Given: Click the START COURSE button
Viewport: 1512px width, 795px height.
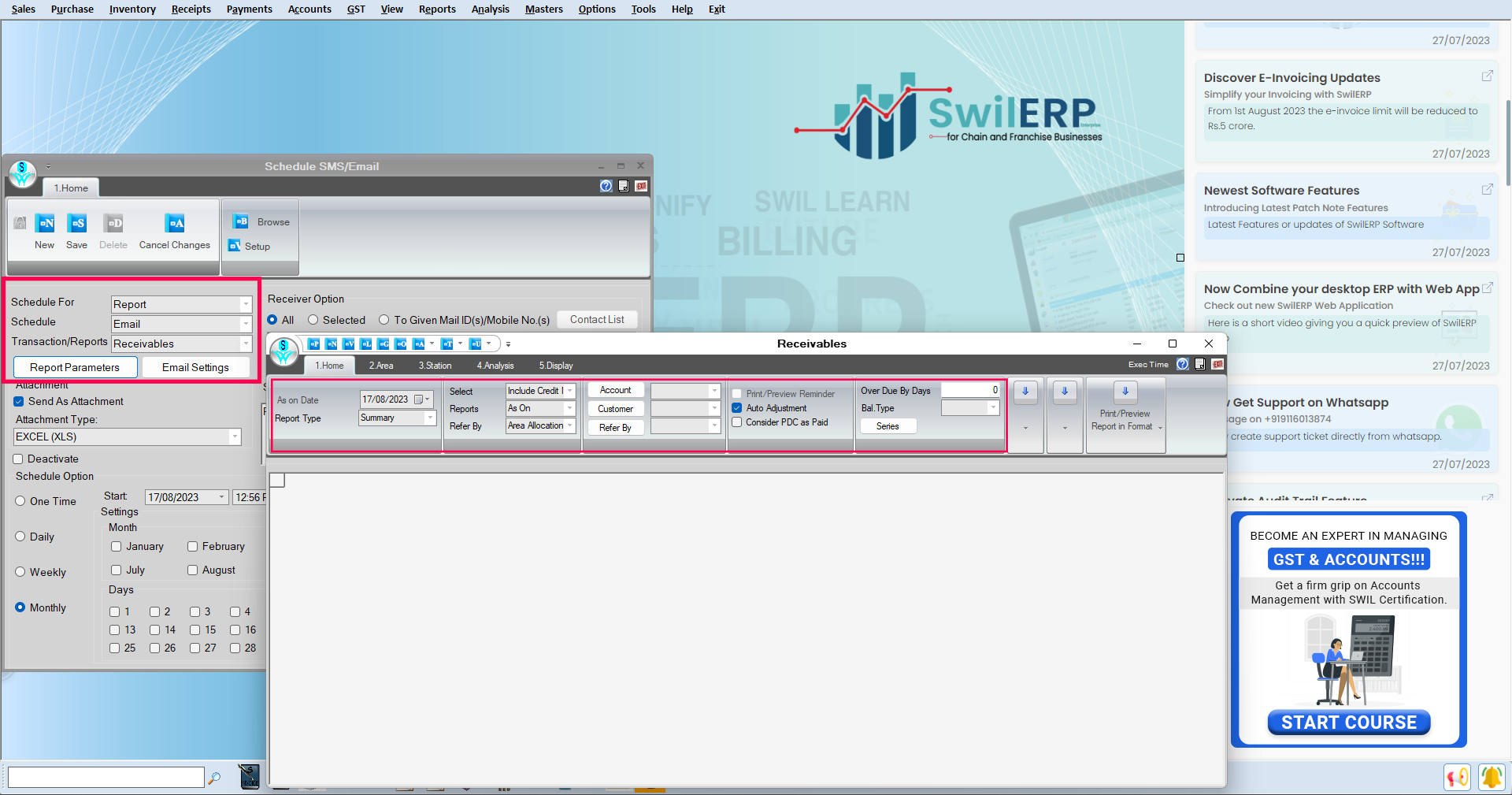Looking at the screenshot, I should [1348, 723].
